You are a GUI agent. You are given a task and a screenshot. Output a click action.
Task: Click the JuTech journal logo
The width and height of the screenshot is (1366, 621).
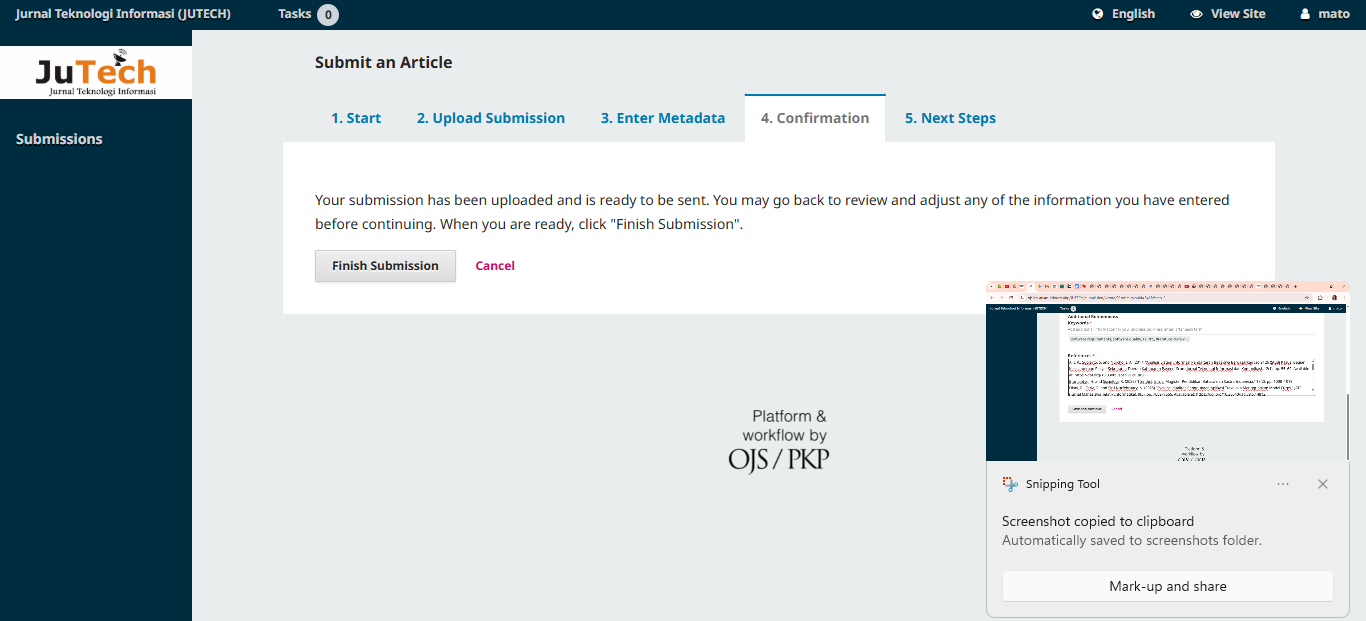click(96, 73)
